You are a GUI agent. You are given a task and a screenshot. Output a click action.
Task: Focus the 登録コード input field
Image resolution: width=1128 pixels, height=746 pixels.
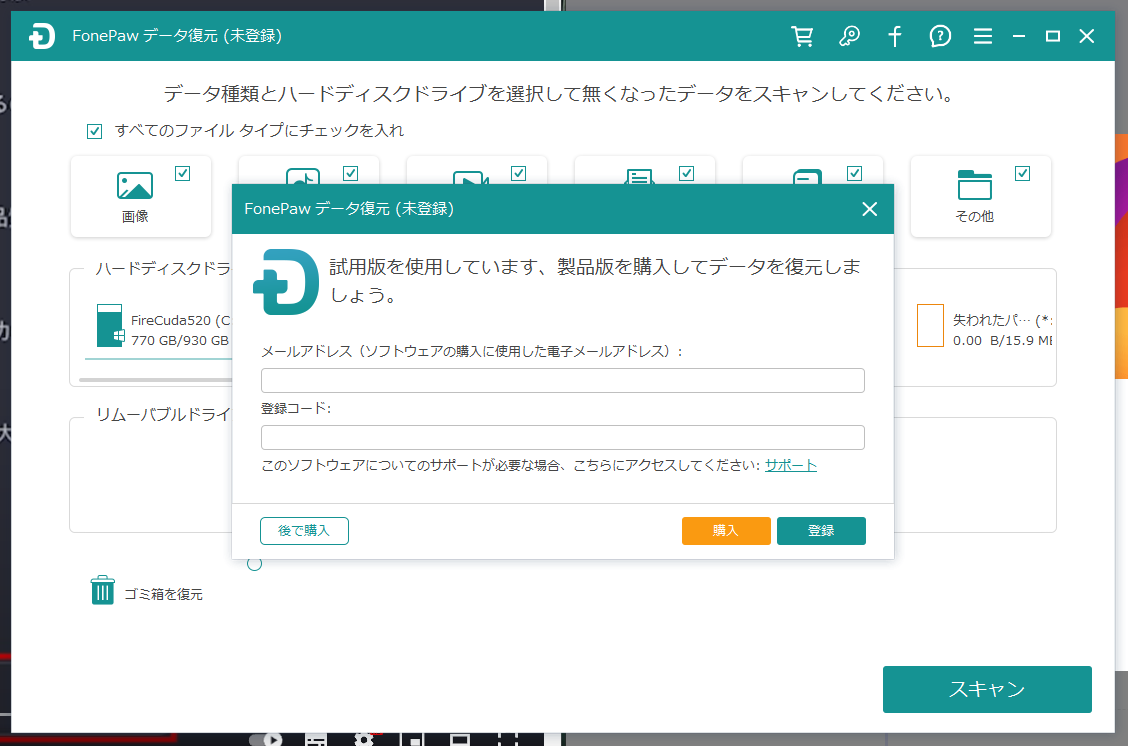(x=563, y=437)
